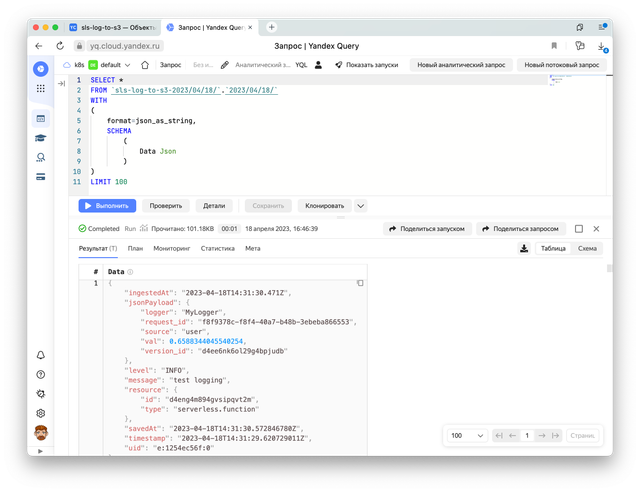Maximize the results panel using the square icon

pyautogui.click(x=579, y=228)
